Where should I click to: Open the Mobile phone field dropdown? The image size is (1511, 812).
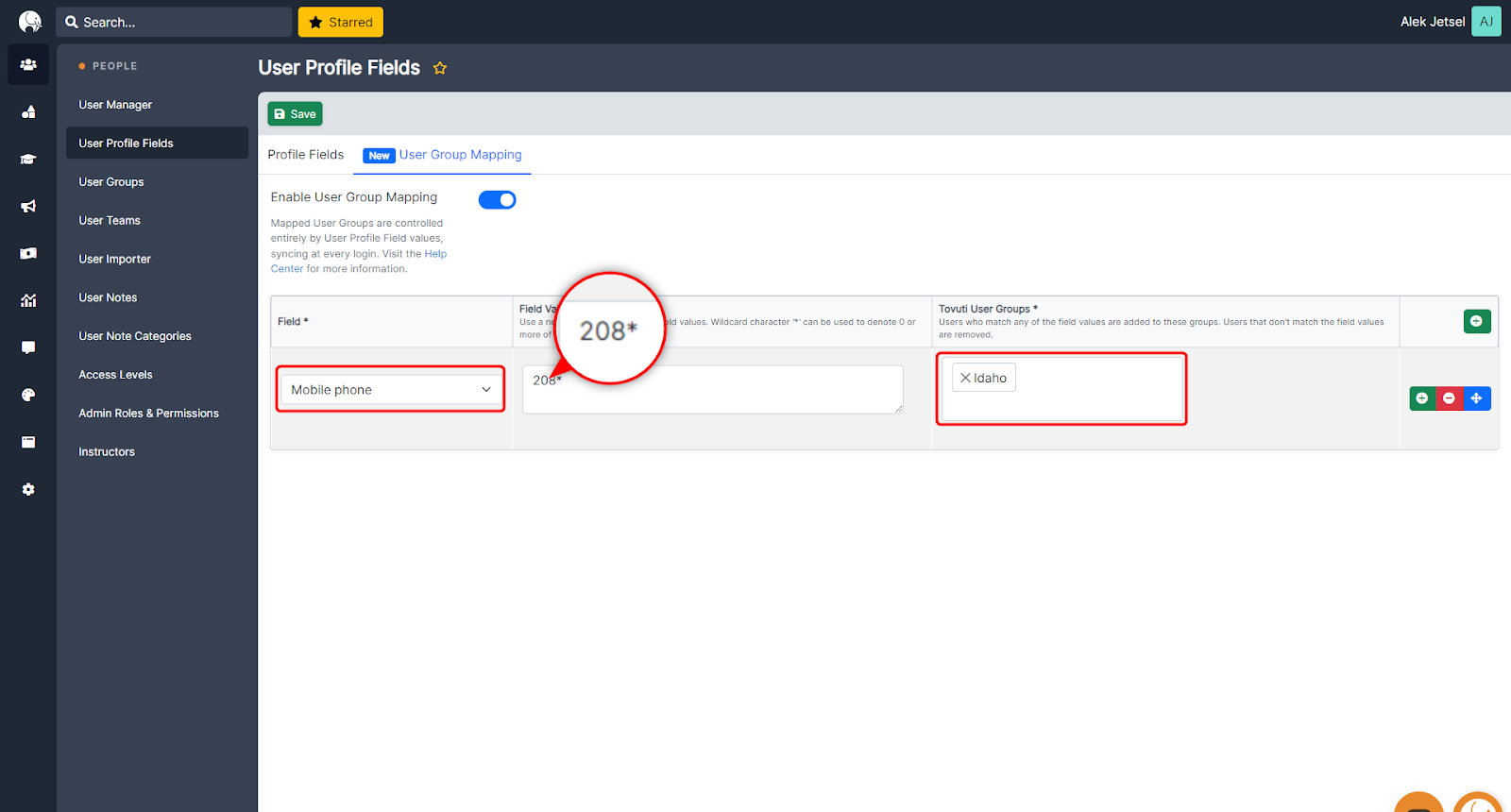coord(391,389)
